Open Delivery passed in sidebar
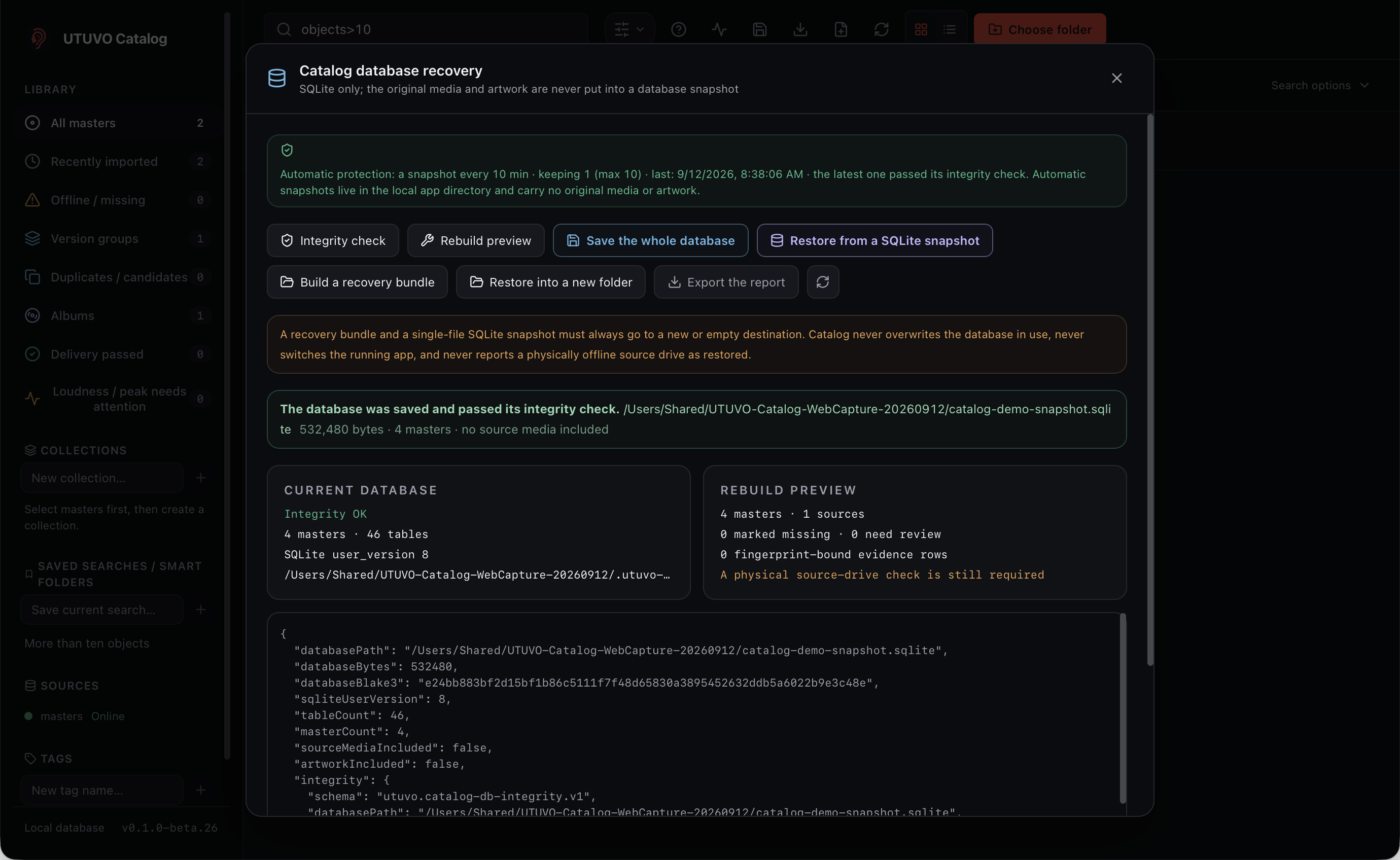Image resolution: width=1400 pixels, height=860 pixels. point(118,354)
